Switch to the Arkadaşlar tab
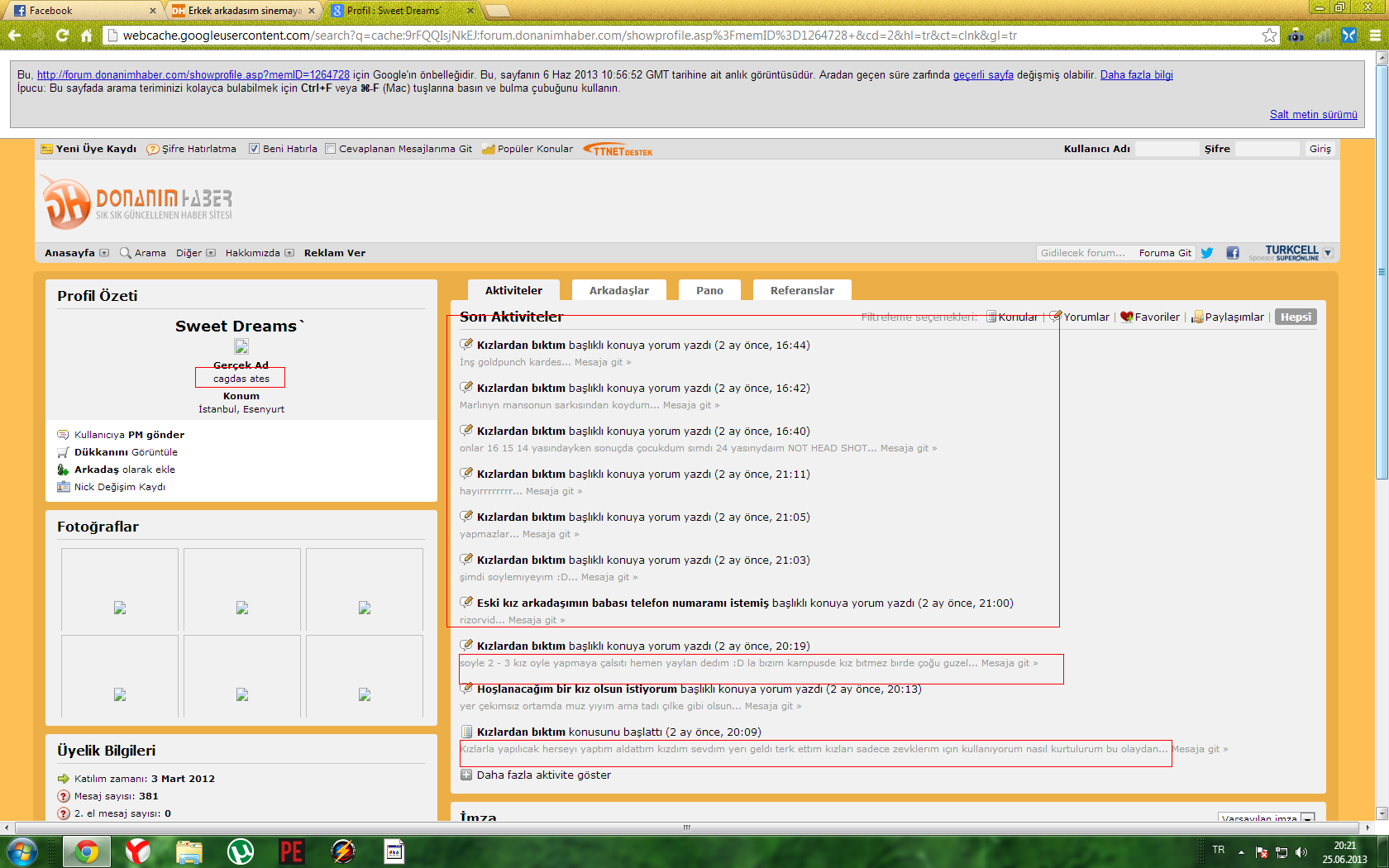This screenshot has width=1389, height=868. click(x=618, y=290)
